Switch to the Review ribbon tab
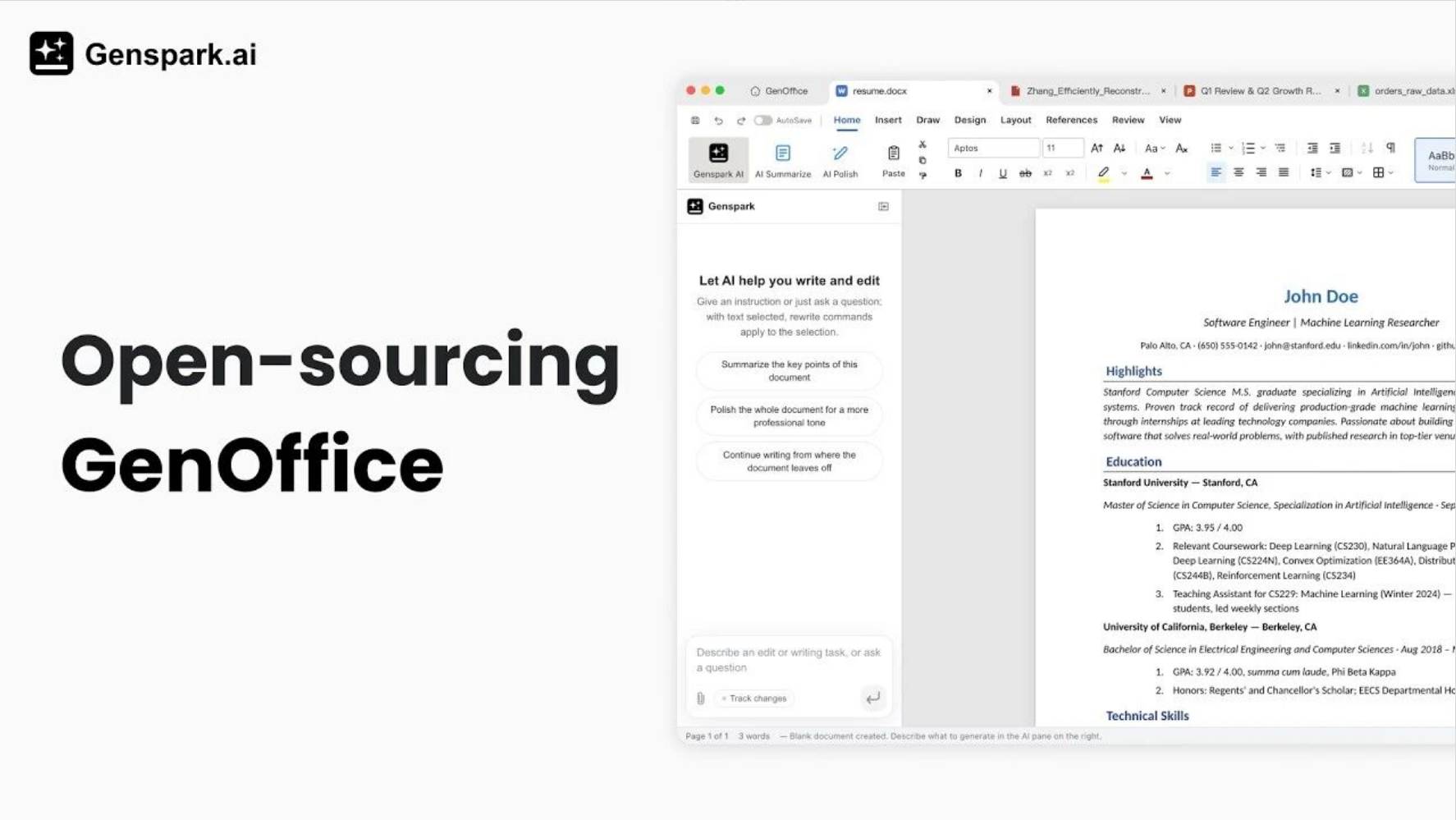This screenshot has height=820, width=1456. tap(1128, 120)
